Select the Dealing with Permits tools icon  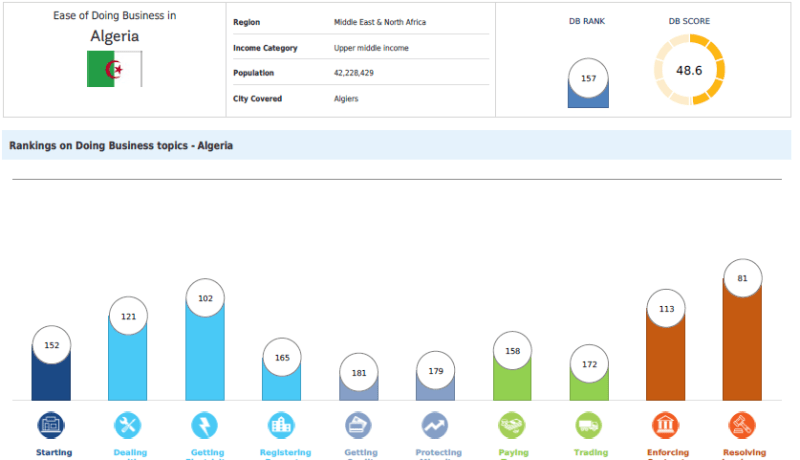(x=129, y=424)
